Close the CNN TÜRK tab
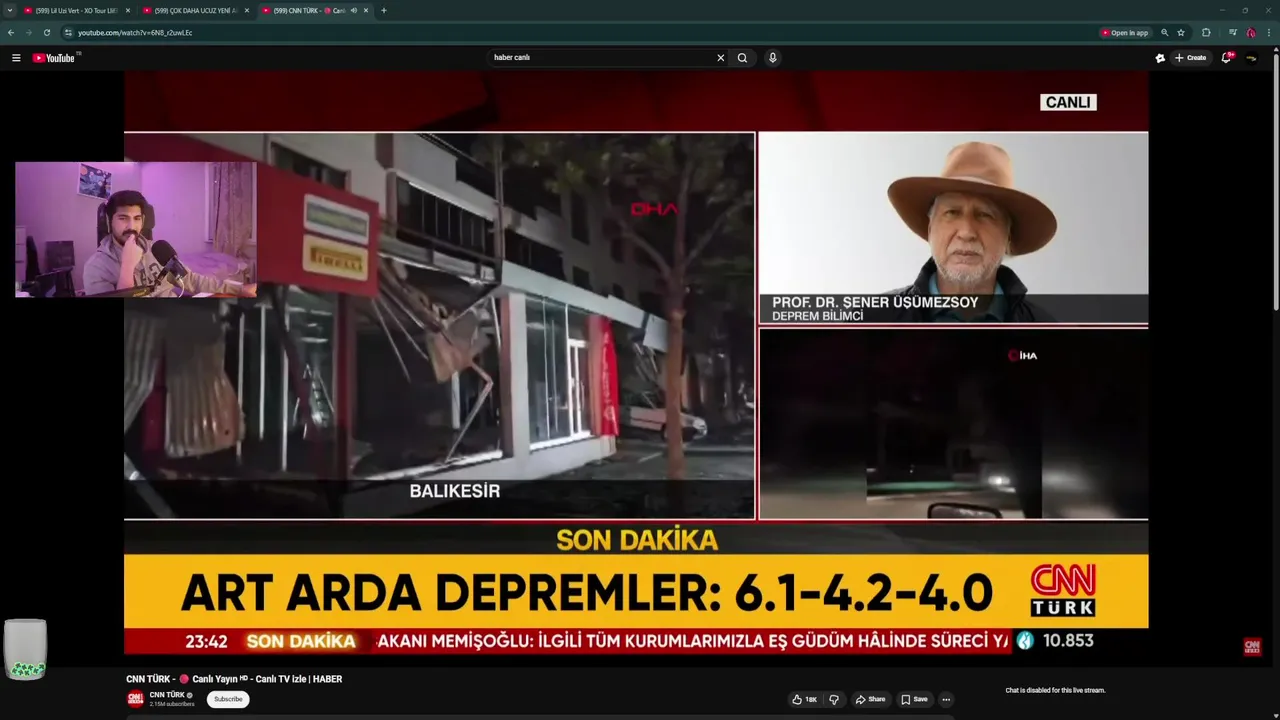 coord(366,10)
